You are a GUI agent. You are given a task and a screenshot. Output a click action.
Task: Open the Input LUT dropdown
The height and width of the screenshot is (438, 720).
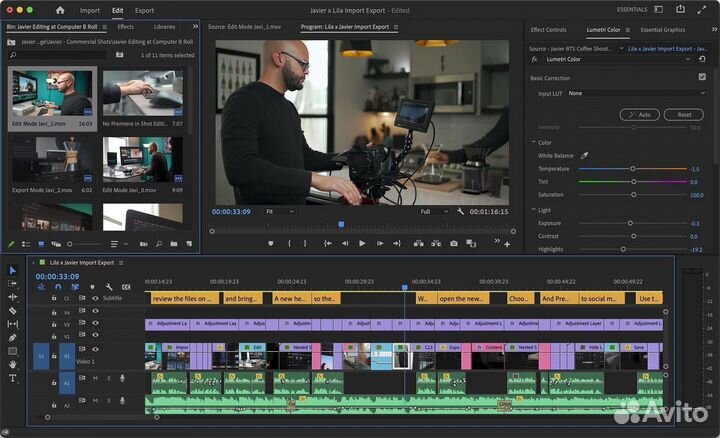[x=636, y=93]
